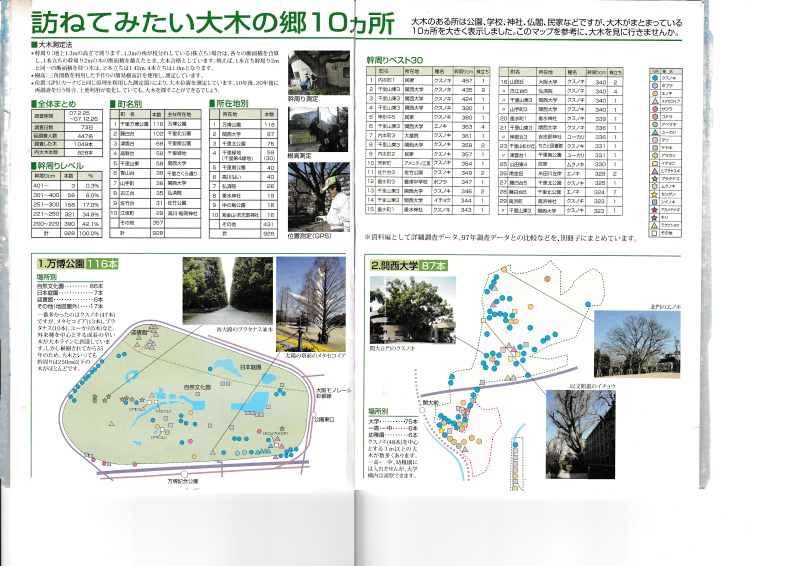The width and height of the screenshot is (800, 566).
Task: Click the yellow square イチョウ legend symbol
Action: click(655, 163)
